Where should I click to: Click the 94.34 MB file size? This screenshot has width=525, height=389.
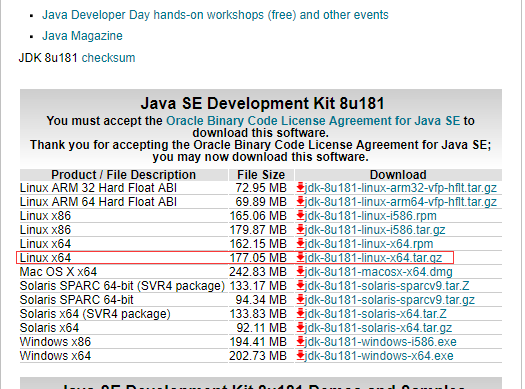[x=261, y=300]
